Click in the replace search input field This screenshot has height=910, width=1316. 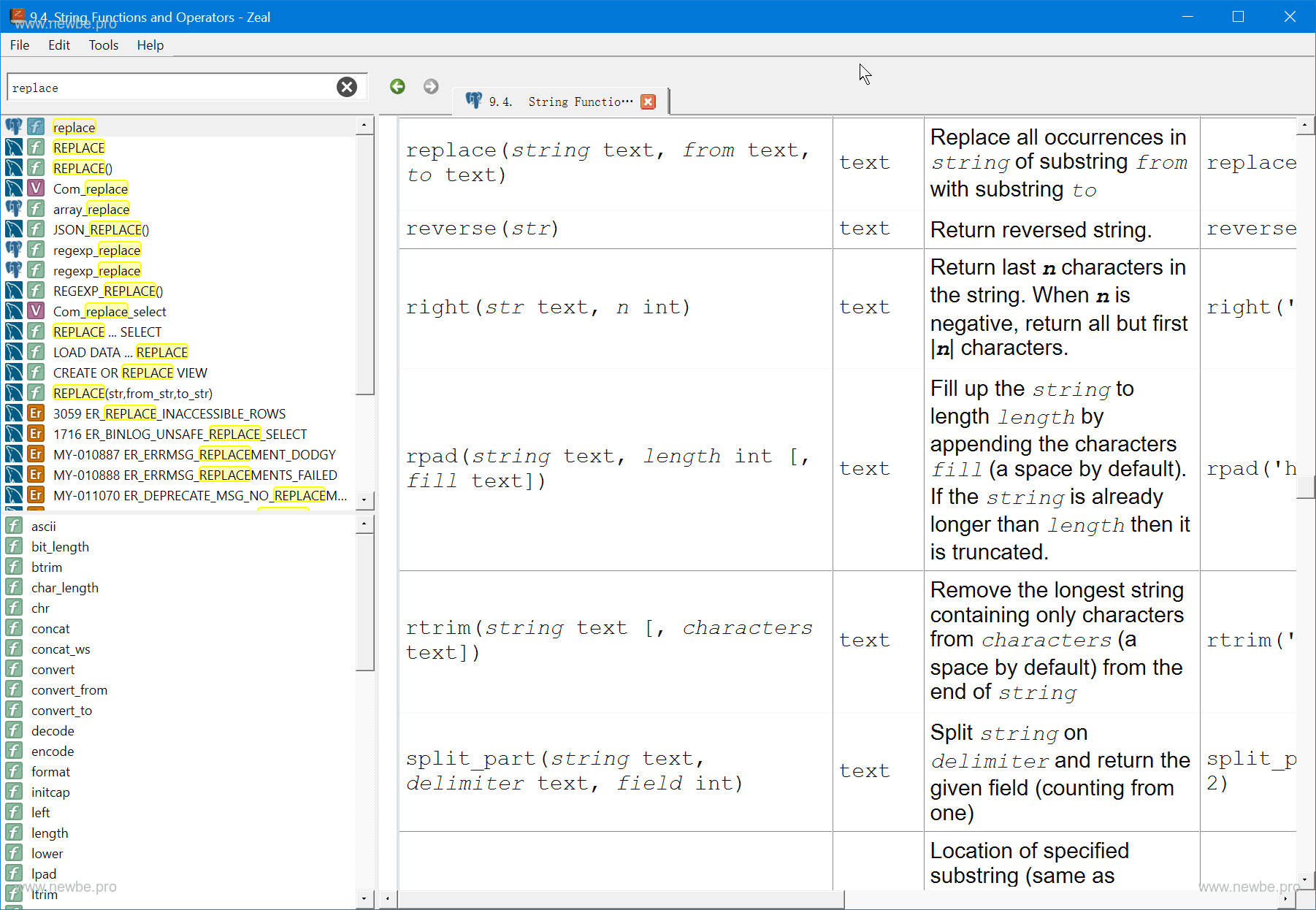pos(168,88)
